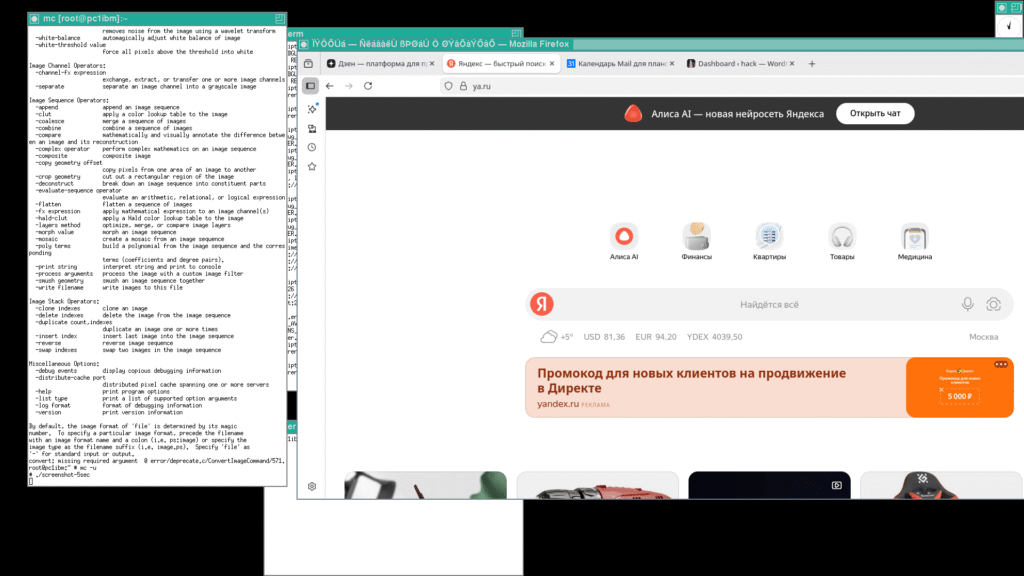
Task: Open the Квартиры service icon
Action: [x=769, y=237]
